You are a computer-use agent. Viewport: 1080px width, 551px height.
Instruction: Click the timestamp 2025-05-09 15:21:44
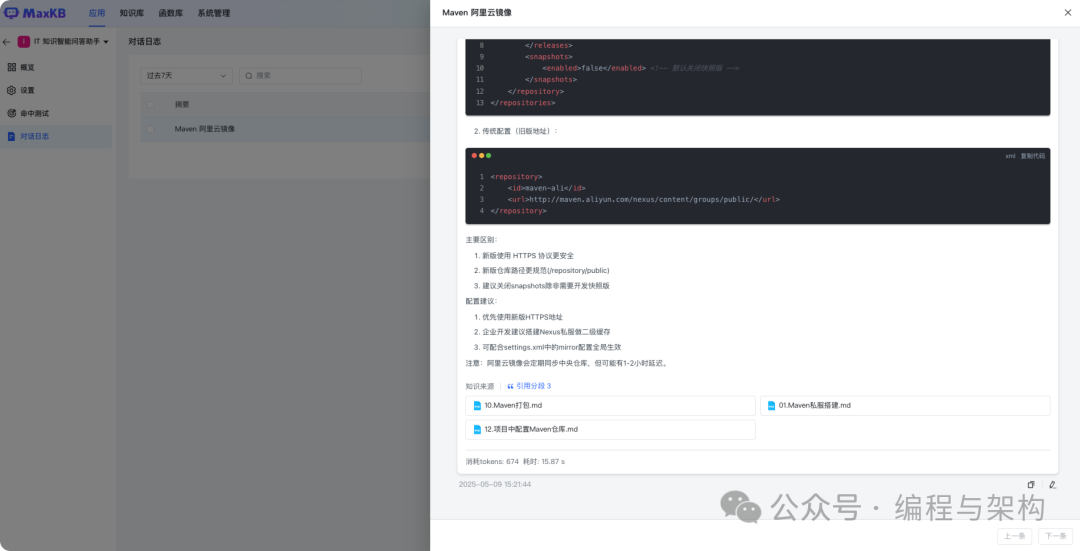495,485
